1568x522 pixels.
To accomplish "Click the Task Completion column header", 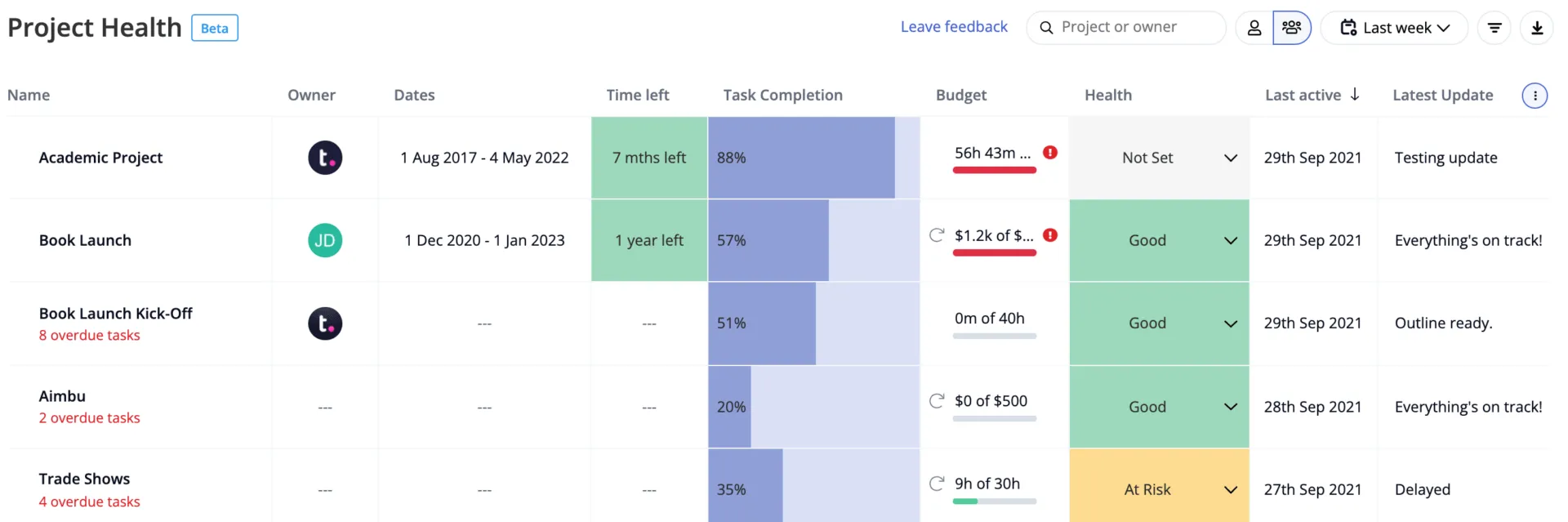I will (x=782, y=95).
